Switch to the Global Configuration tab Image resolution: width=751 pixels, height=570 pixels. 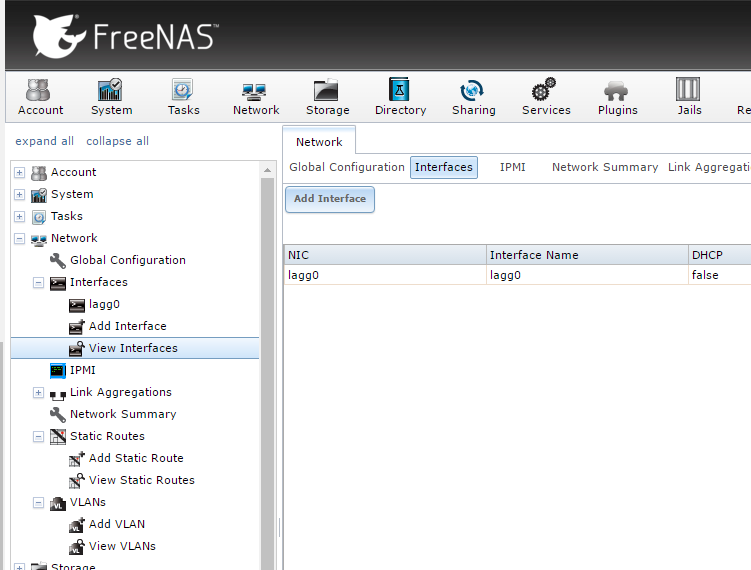[346, 167]
